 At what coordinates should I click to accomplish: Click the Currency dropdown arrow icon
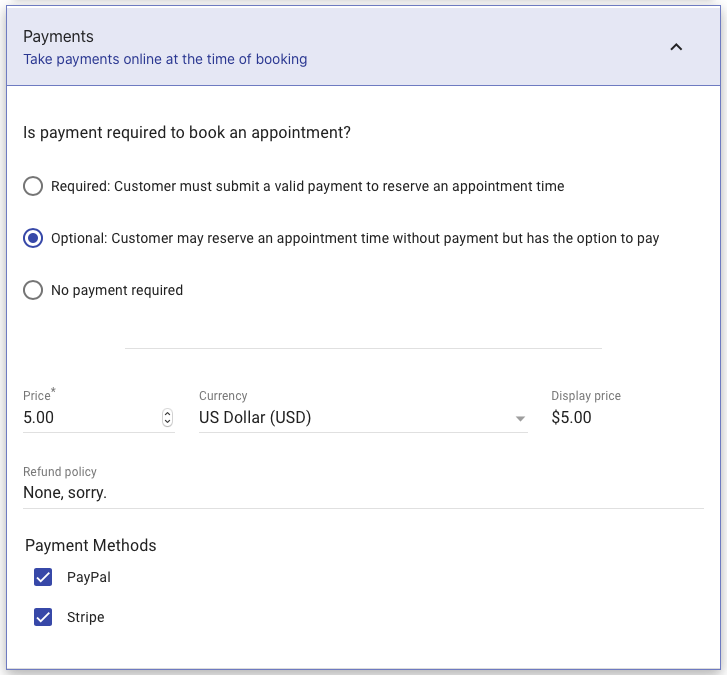click(520, 419)
